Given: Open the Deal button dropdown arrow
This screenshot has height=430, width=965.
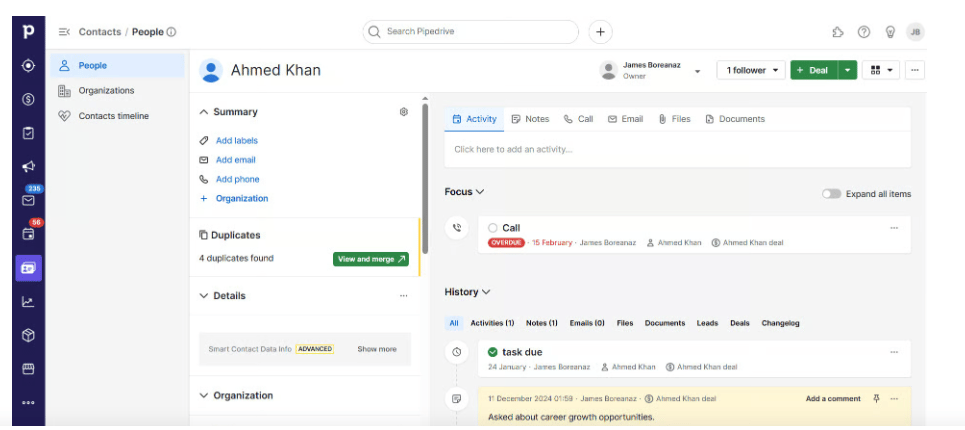Looking at the screenshot, I should point(847,70).
